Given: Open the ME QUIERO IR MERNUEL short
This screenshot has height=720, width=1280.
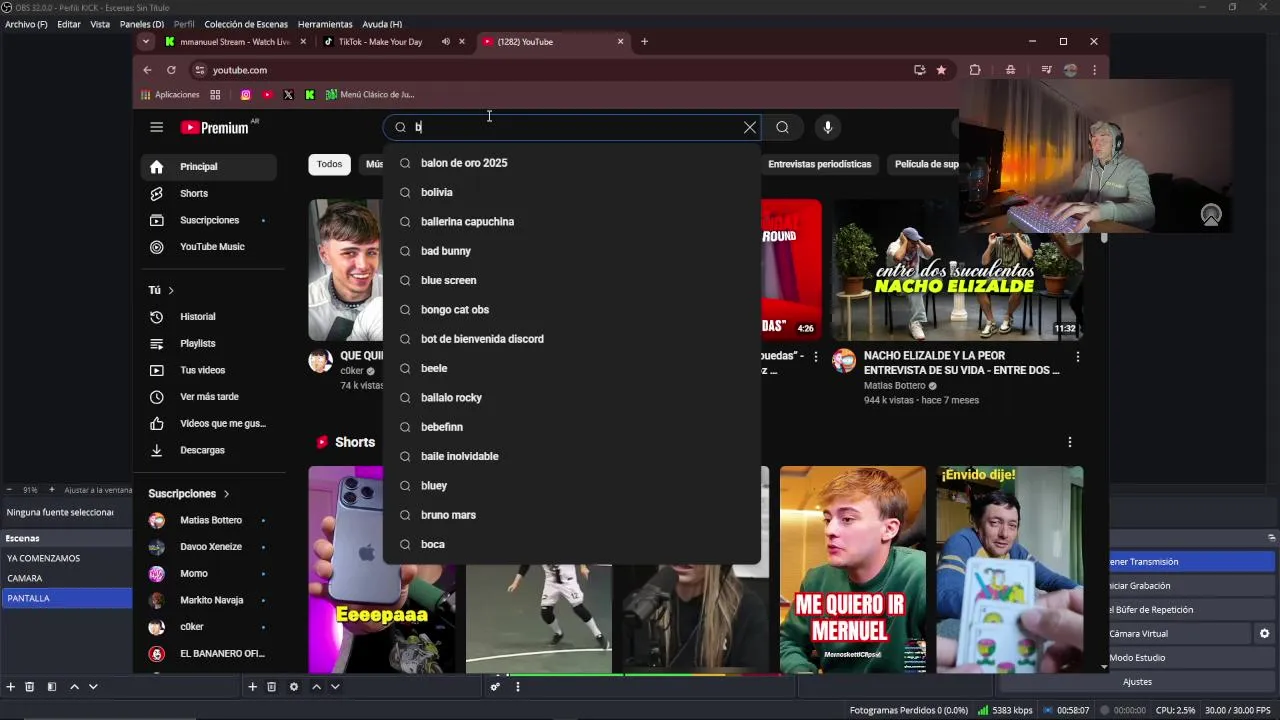Looking at the screenshot, I should (853, 569).
